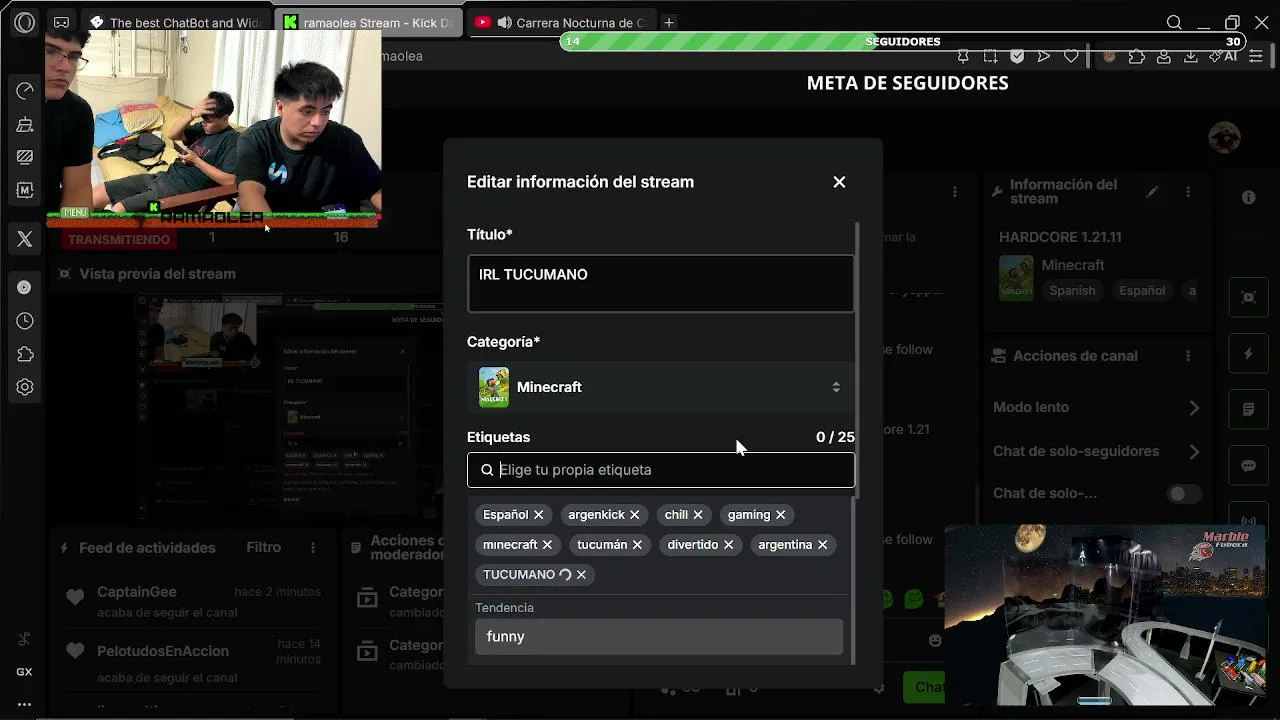The height and width of the screenshot is (720, 1280).
Task: Remove the Español tag
Action: [538, 515]
